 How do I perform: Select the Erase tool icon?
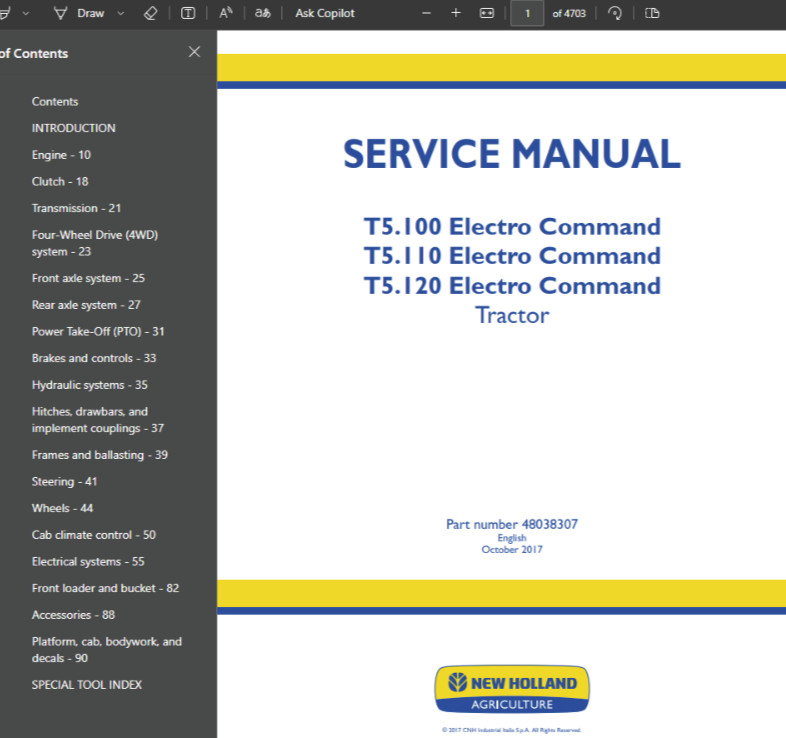150,14
